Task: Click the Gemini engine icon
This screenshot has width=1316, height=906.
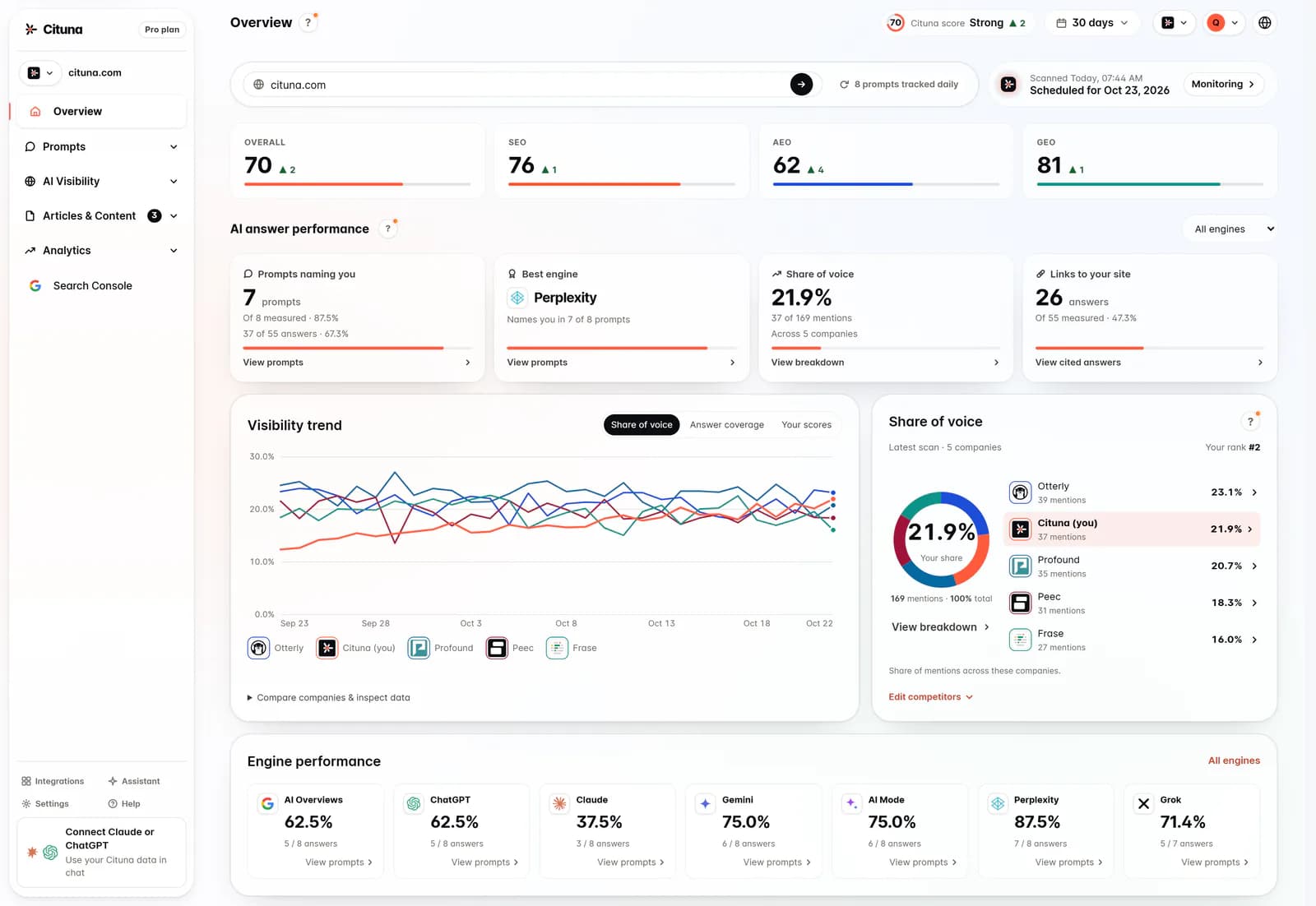Action: pyautogui.click(x=705, y=804)
